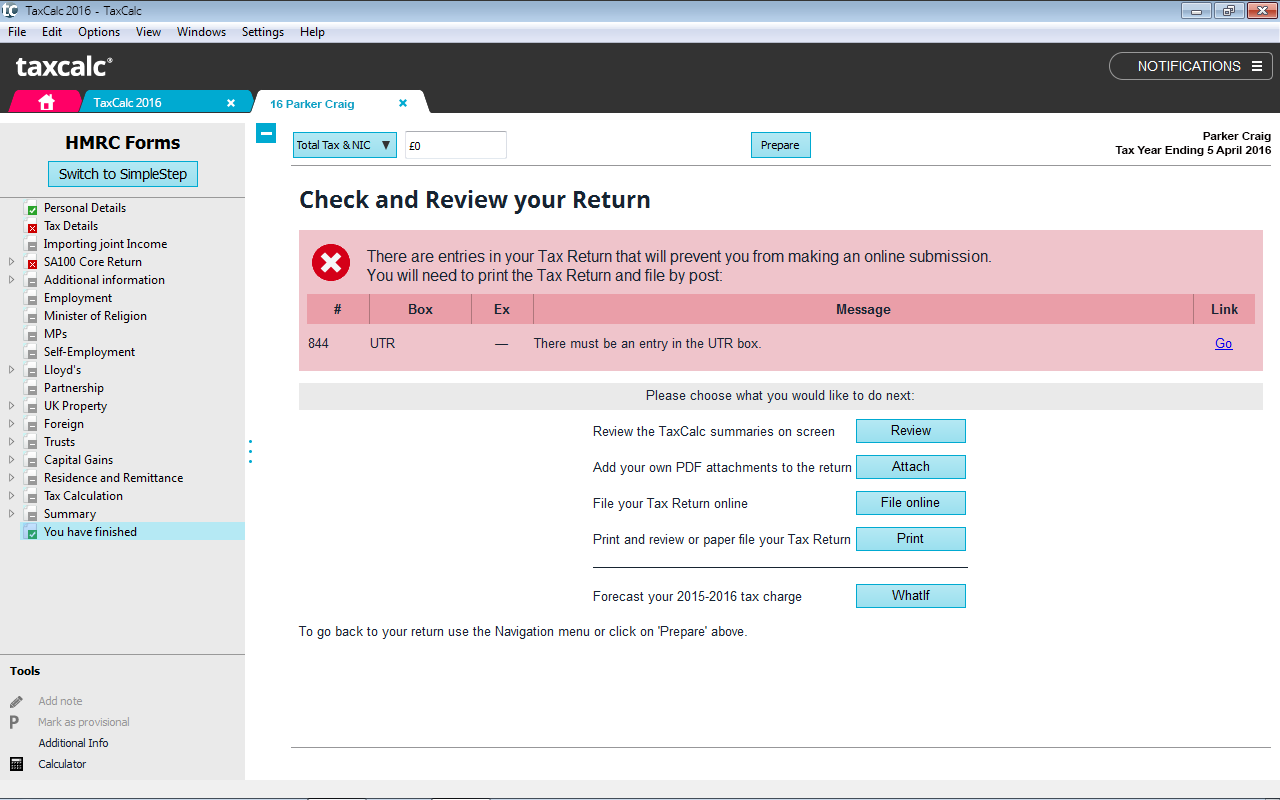Collapse the sidebar with minus icon

(266, 133)
